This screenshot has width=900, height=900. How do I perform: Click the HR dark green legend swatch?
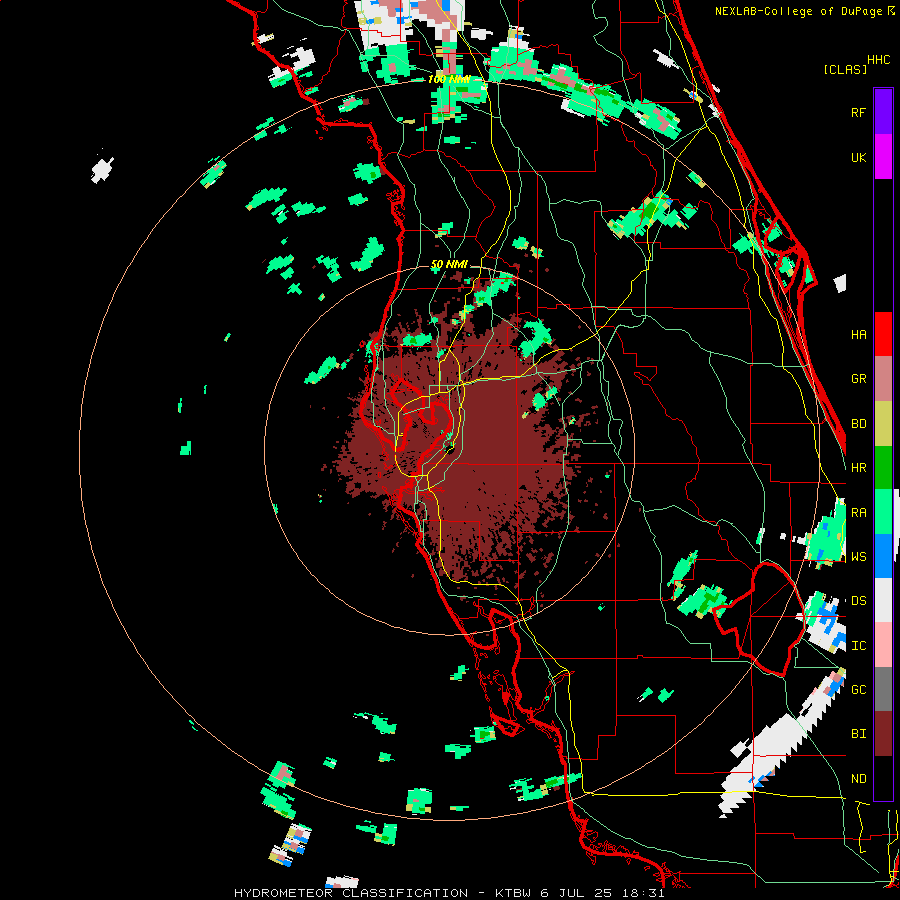883,467
